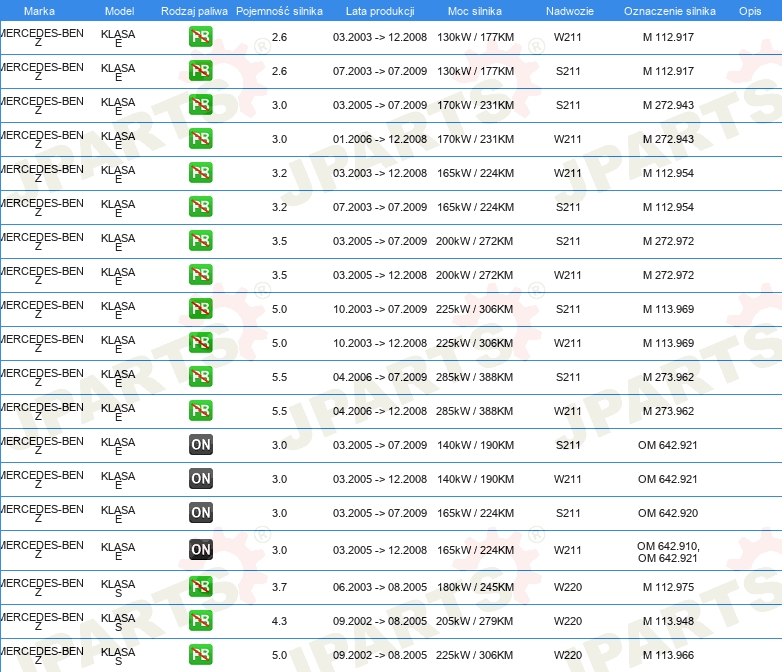Click petrol icon for M 113.966 row
This screenshot has height=672, width=782.
200,655
